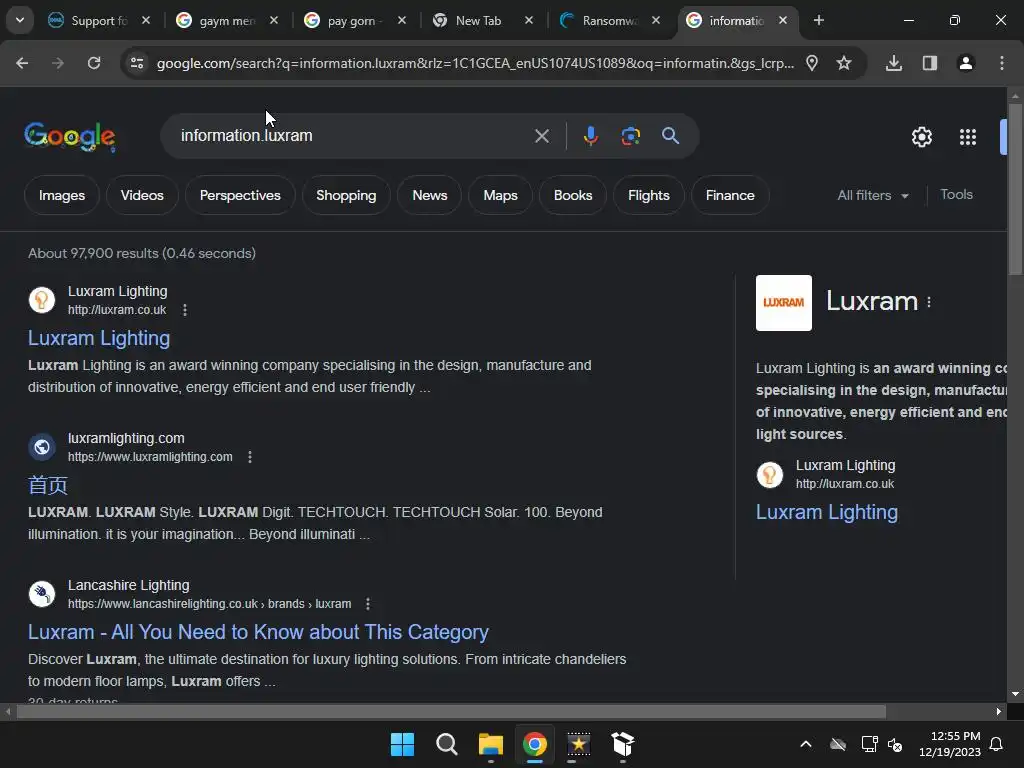Search by image with Google Lens
This screenshot has width=1024, height=768.
point(630,136)
